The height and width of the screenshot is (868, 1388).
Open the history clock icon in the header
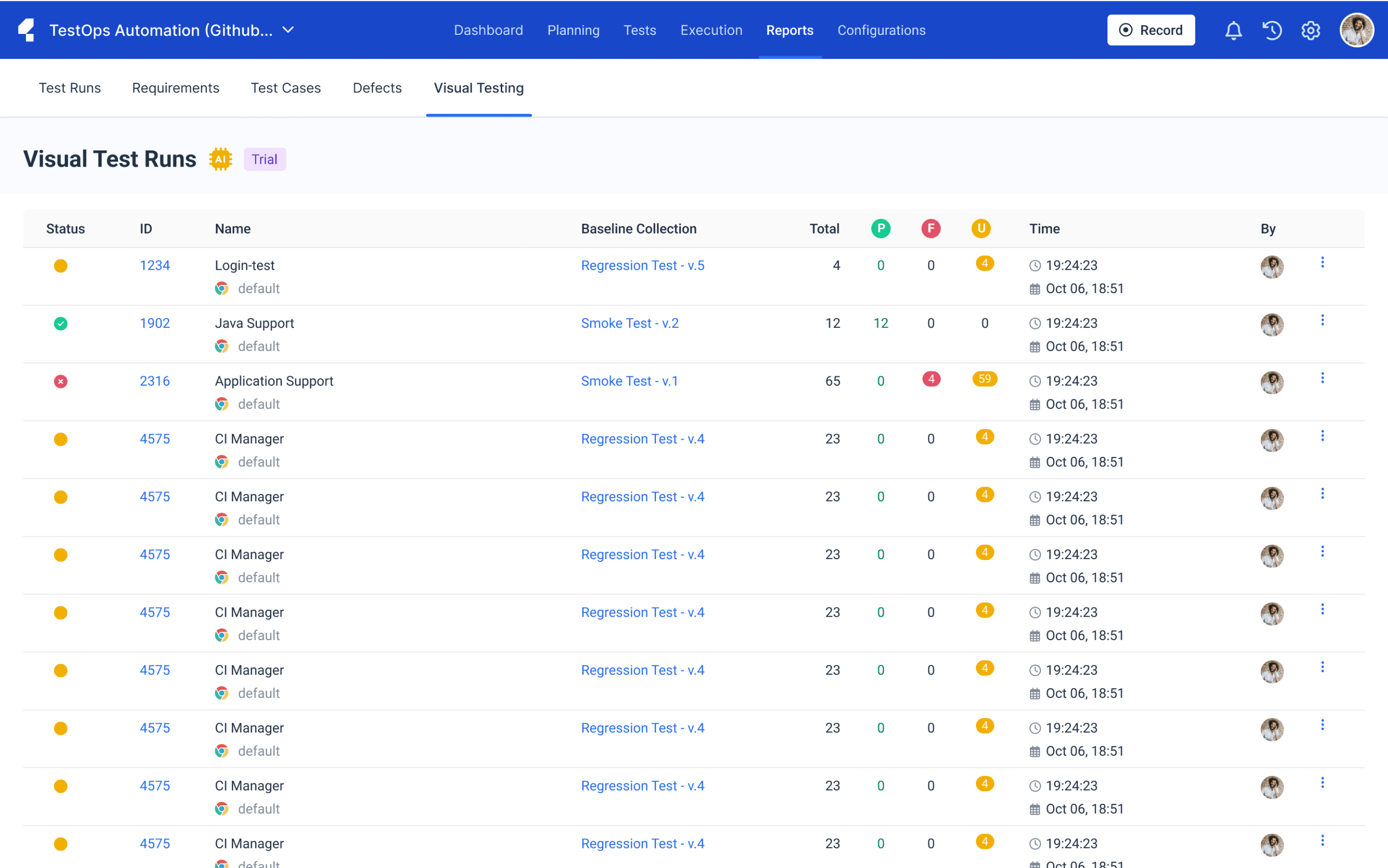1272,31
